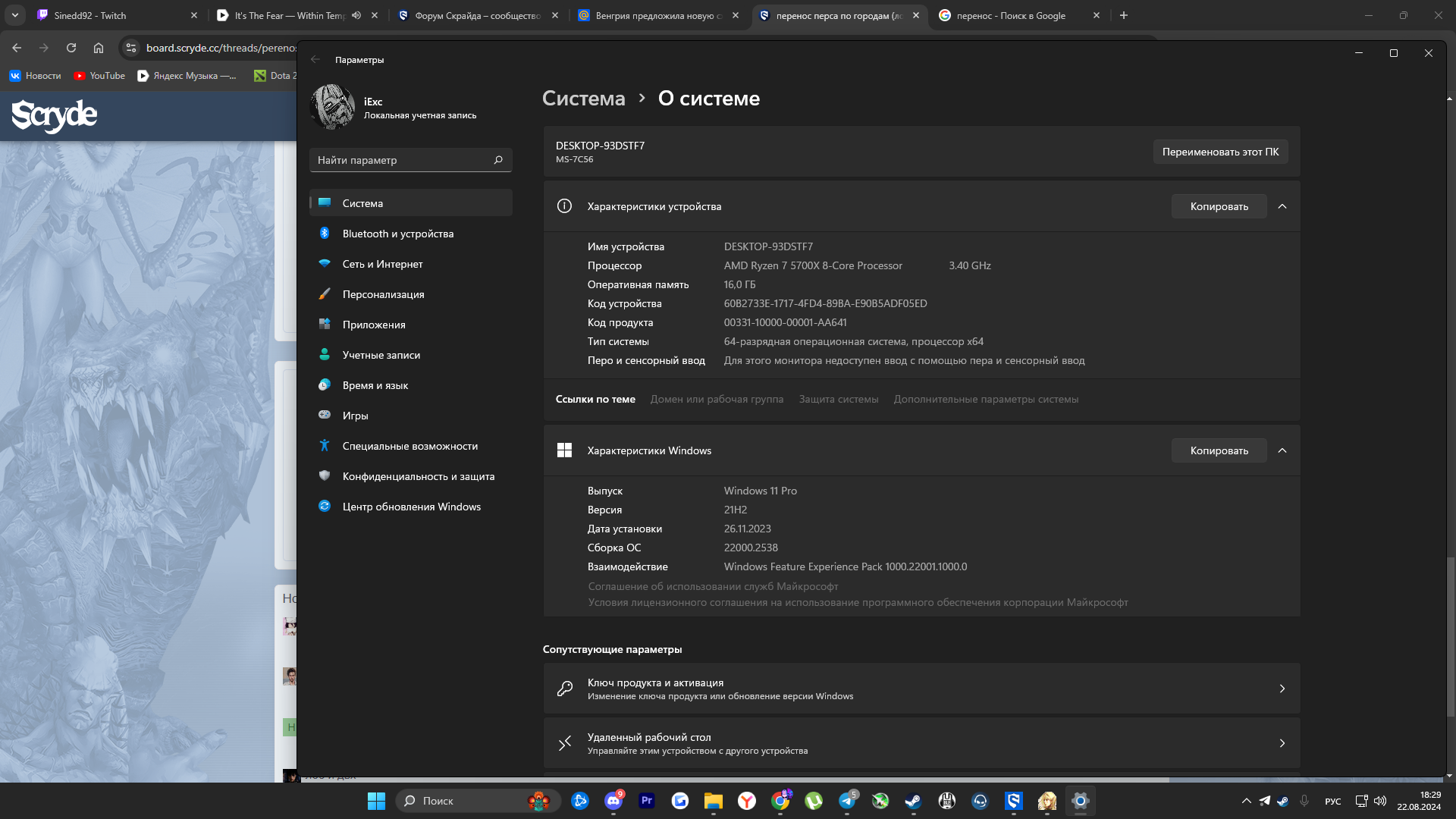Collapse Характеристики устройства section

click(1282, 206)
